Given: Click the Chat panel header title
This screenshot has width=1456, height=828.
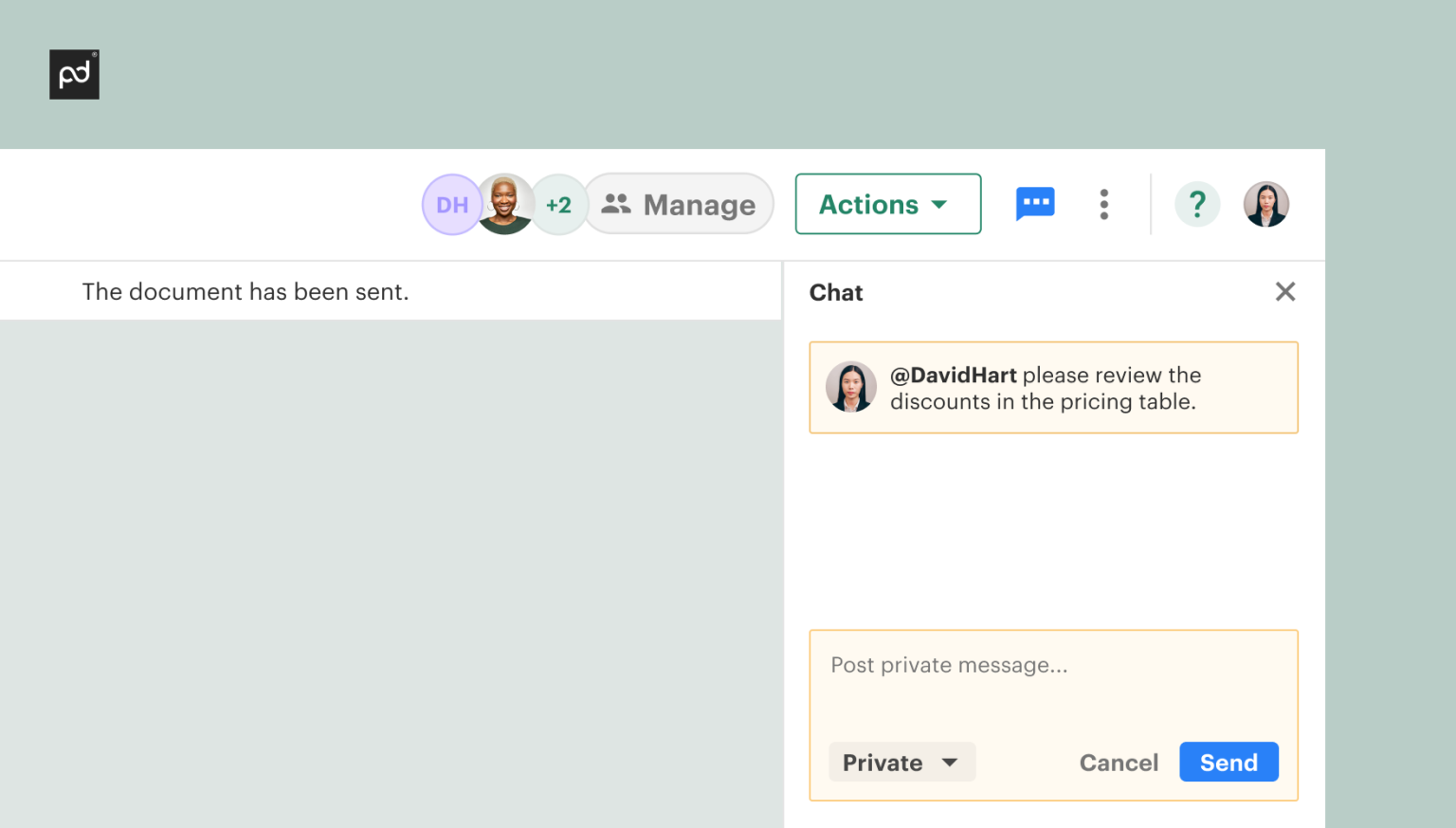Looking at the screenshot, I should [x=835, y=292].
